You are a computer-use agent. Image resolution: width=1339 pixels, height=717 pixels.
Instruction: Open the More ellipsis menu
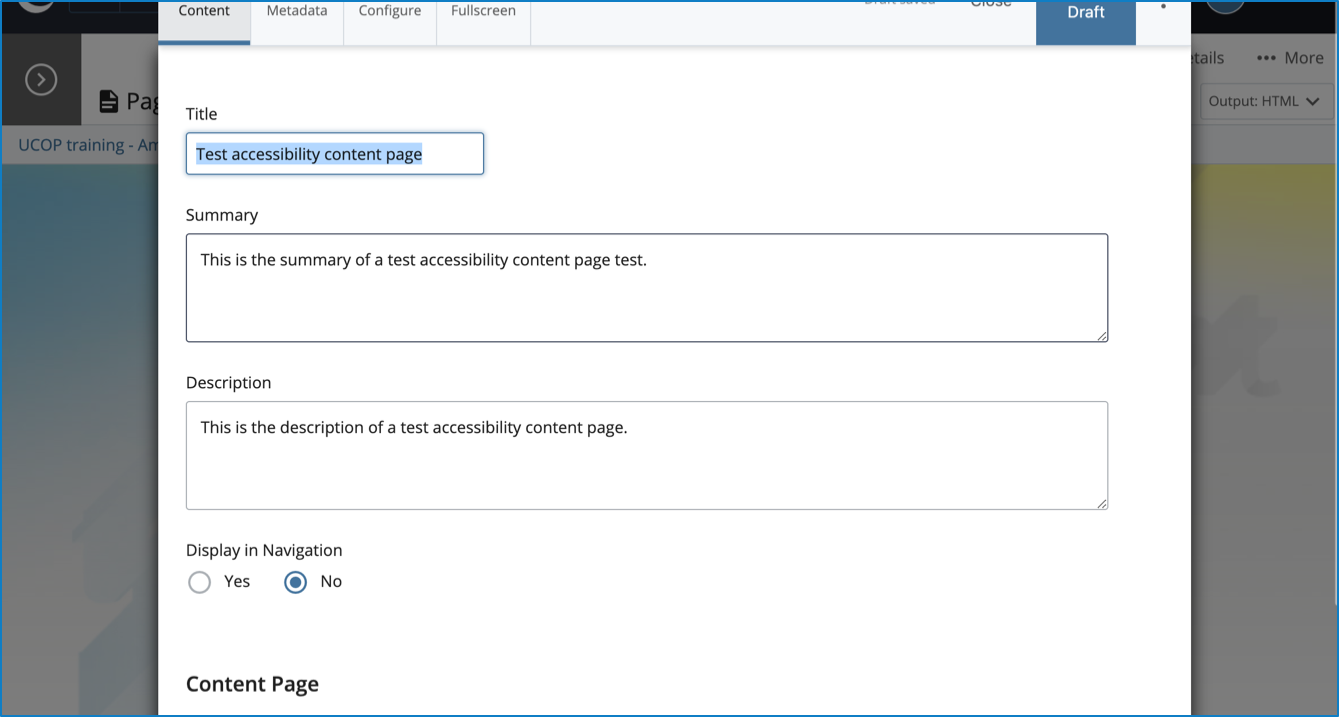tap(1290, 58)
